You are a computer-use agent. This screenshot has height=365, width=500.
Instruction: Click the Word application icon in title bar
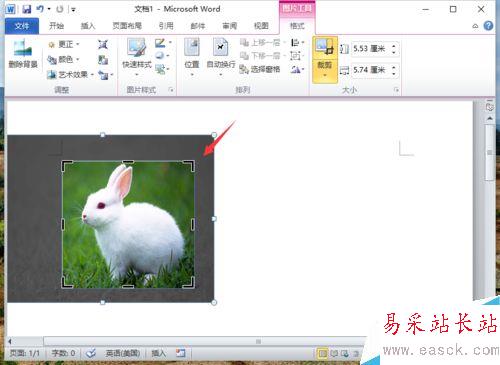coord(10,9)
